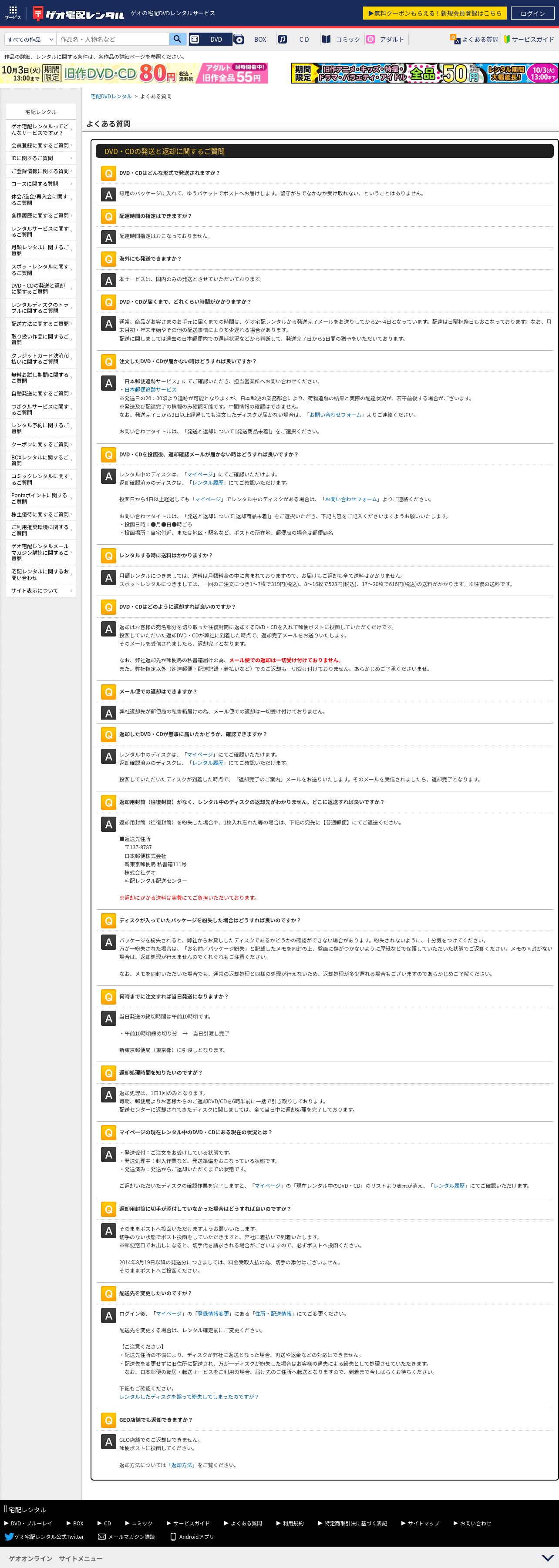Click the 登録情報変更 link
The image size is (559, 1568).
coord(214,1313)
